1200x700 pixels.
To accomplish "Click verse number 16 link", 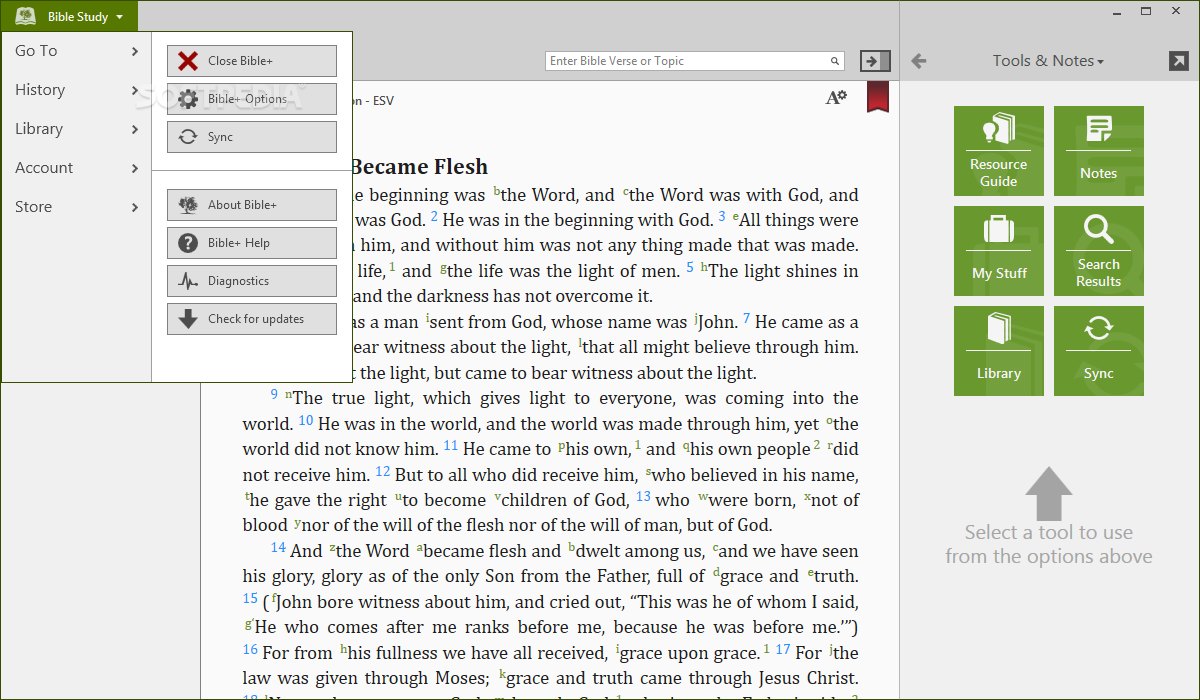I will pyautogui.click(x=250, y=650).
